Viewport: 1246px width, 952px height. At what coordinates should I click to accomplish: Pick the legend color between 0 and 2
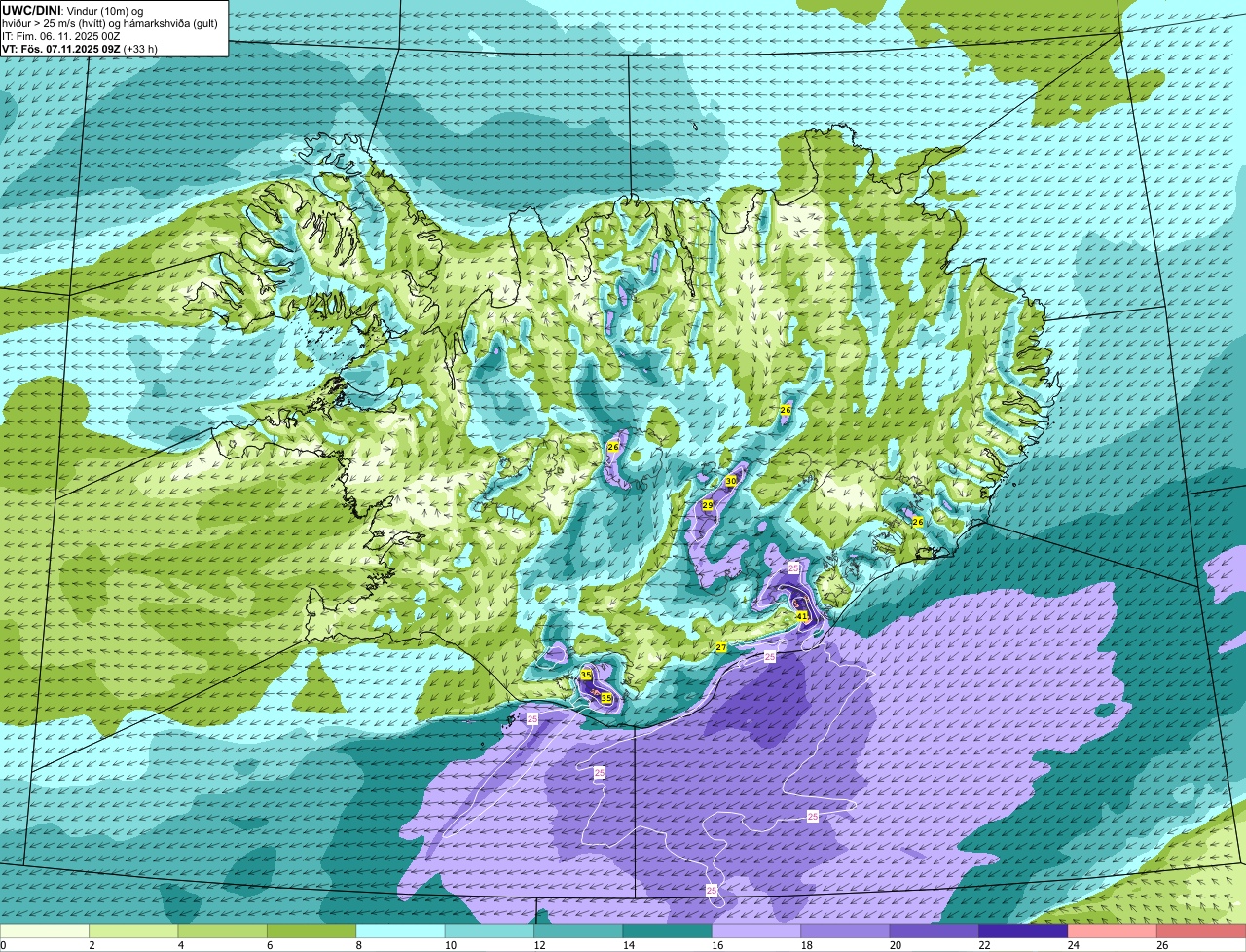pos(45,931)
